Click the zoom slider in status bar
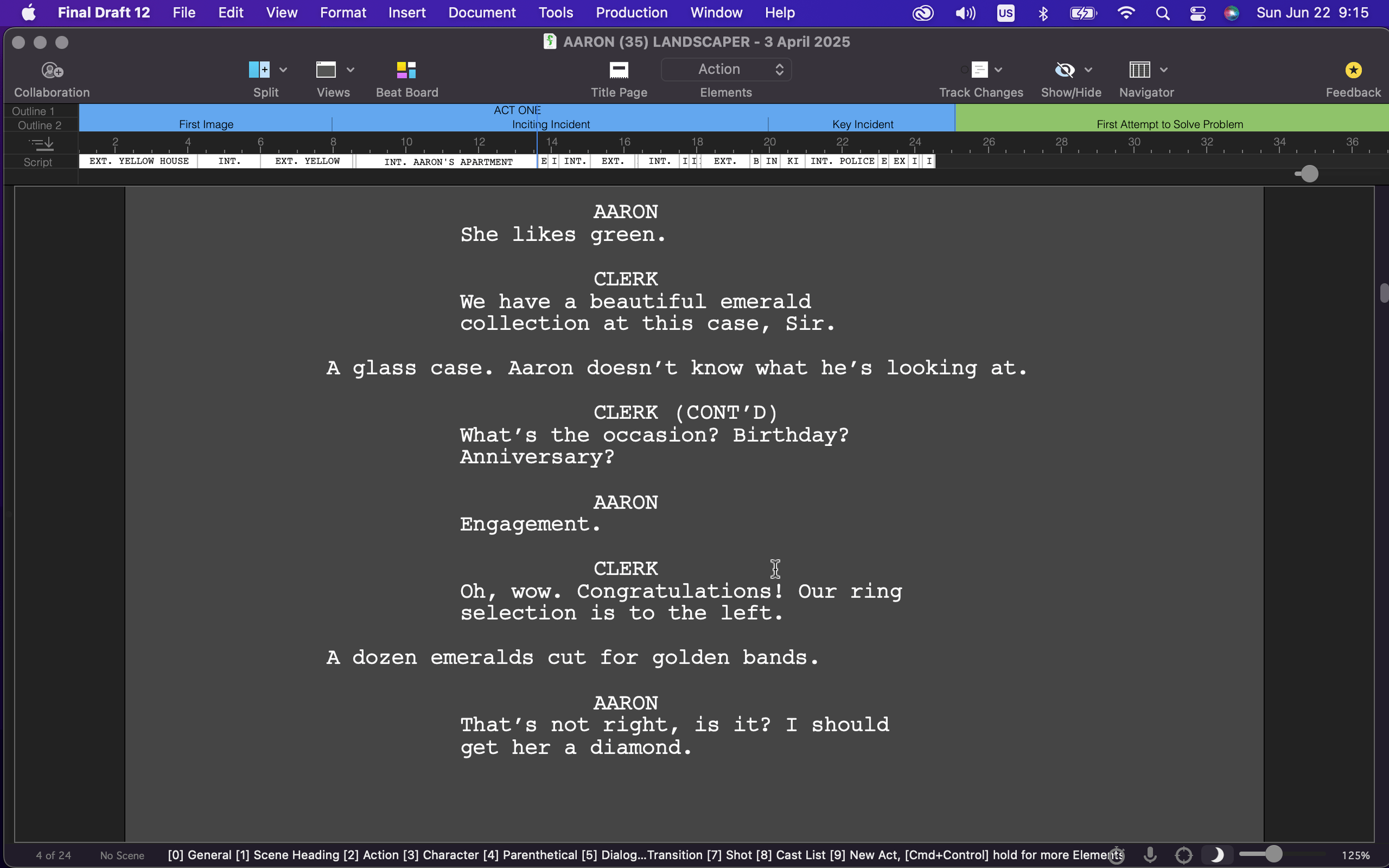Image resolution: width=1389 pixels, height=868 pixels. pyautogui.click(x=1273, y=854)
